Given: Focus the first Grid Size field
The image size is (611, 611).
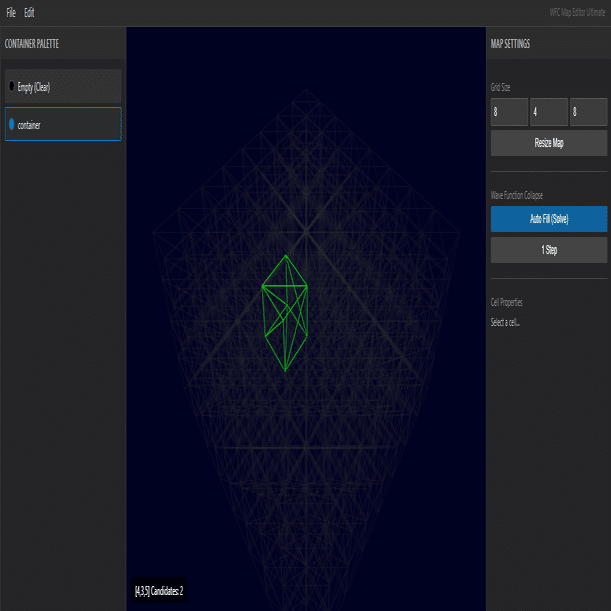Looking at the screenshot, I should pos(509,112).
